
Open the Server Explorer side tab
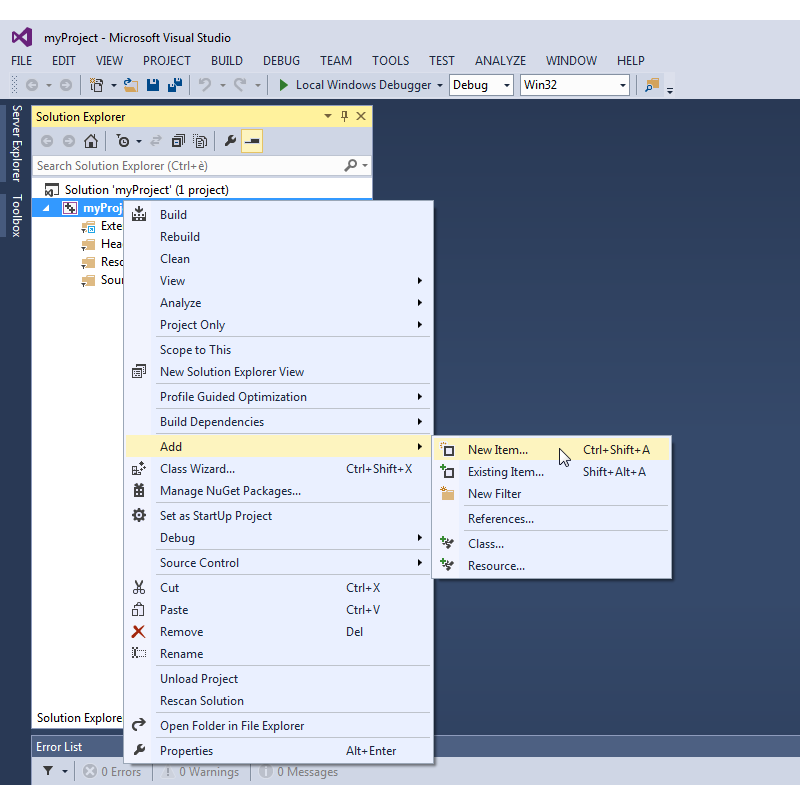coord(16,143)
